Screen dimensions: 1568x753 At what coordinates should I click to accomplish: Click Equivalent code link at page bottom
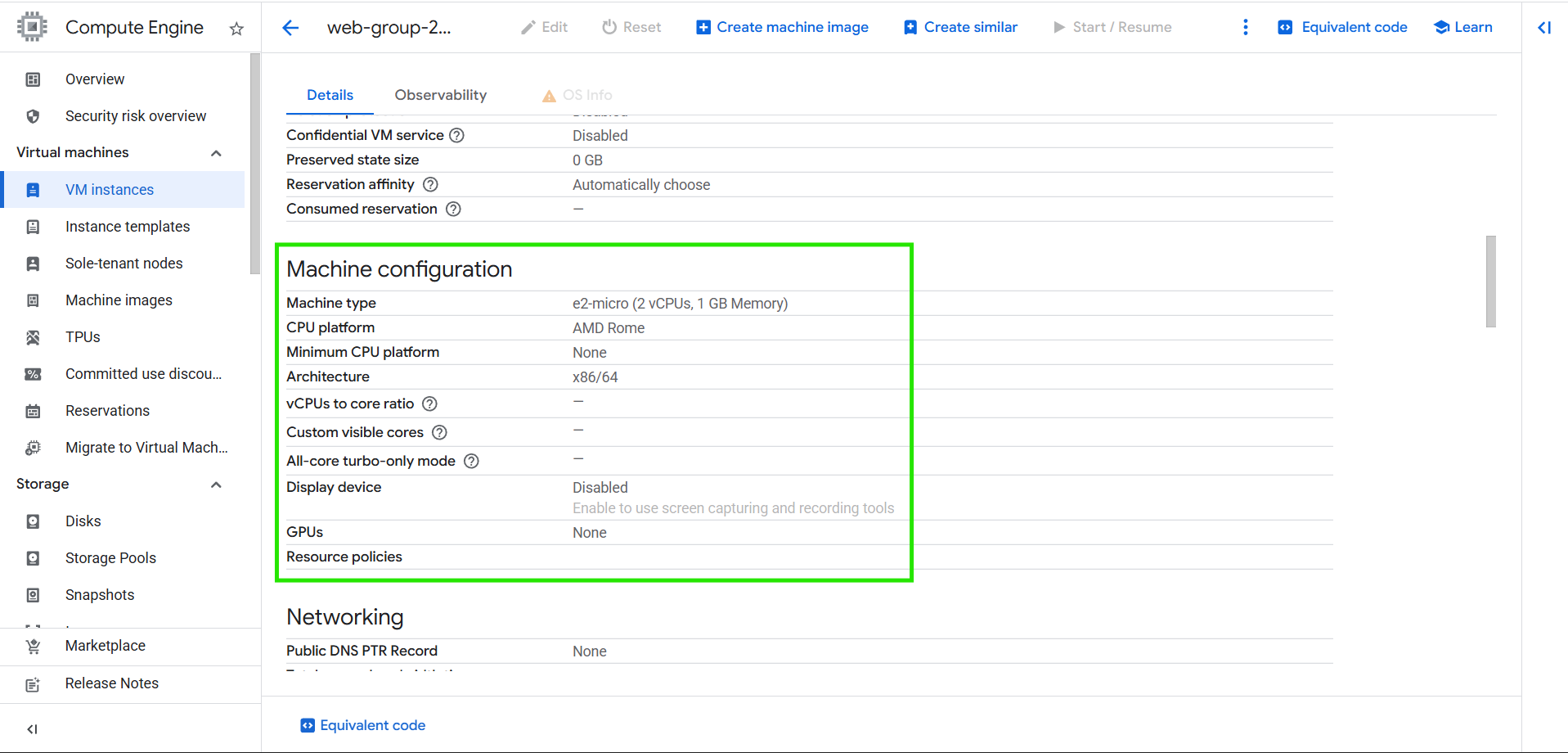(362, 725)
